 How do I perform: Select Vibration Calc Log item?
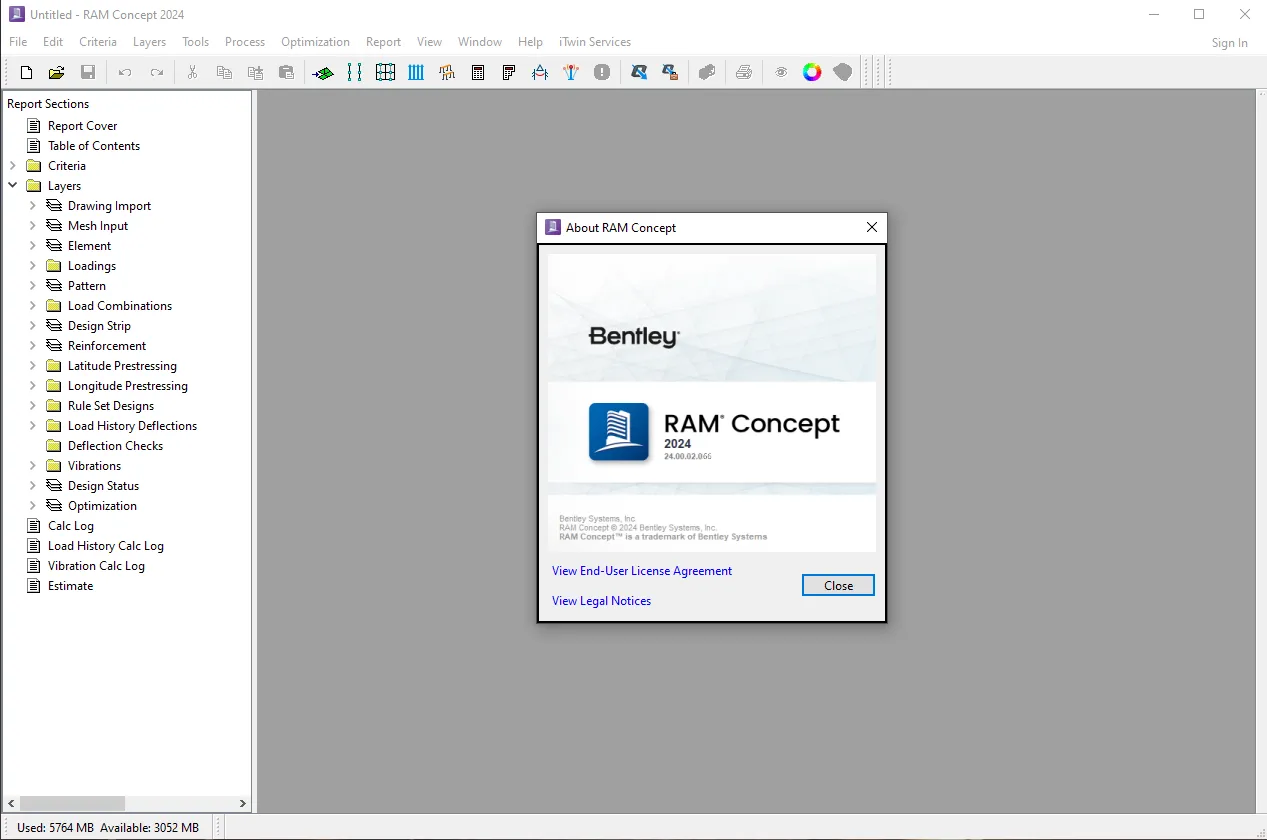(96, 566)
